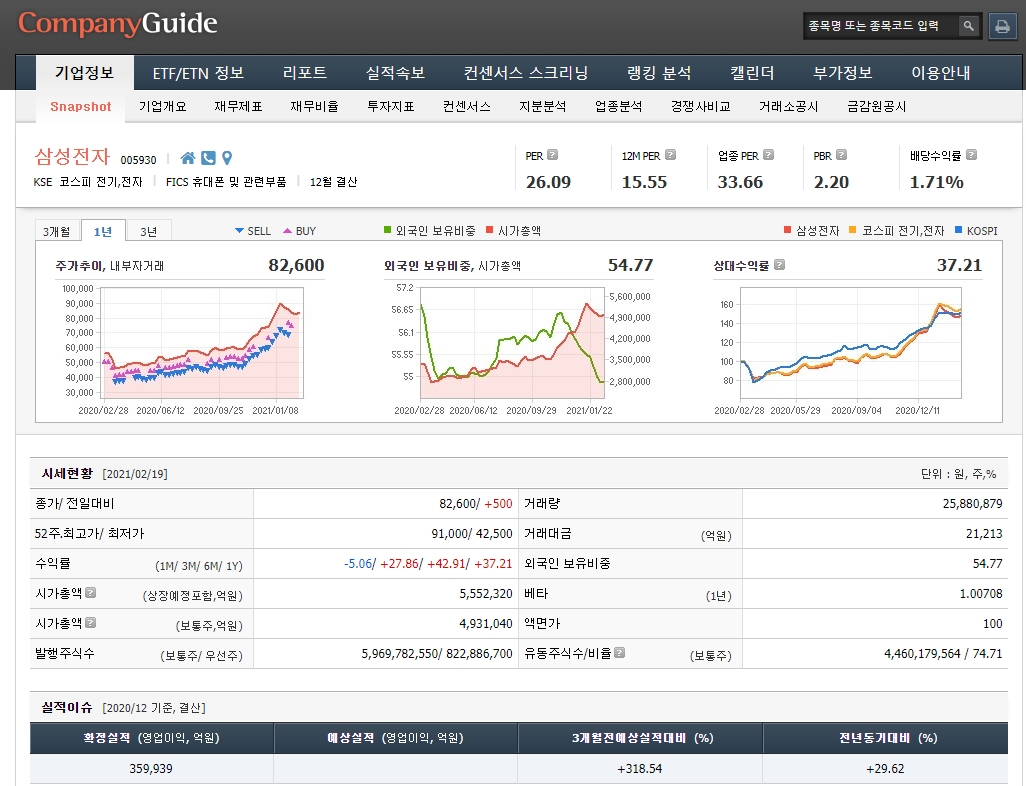Click the print page icon
Image resolution: width=1026 pixels, height=786 pixels.
[x=1002, y=26]
